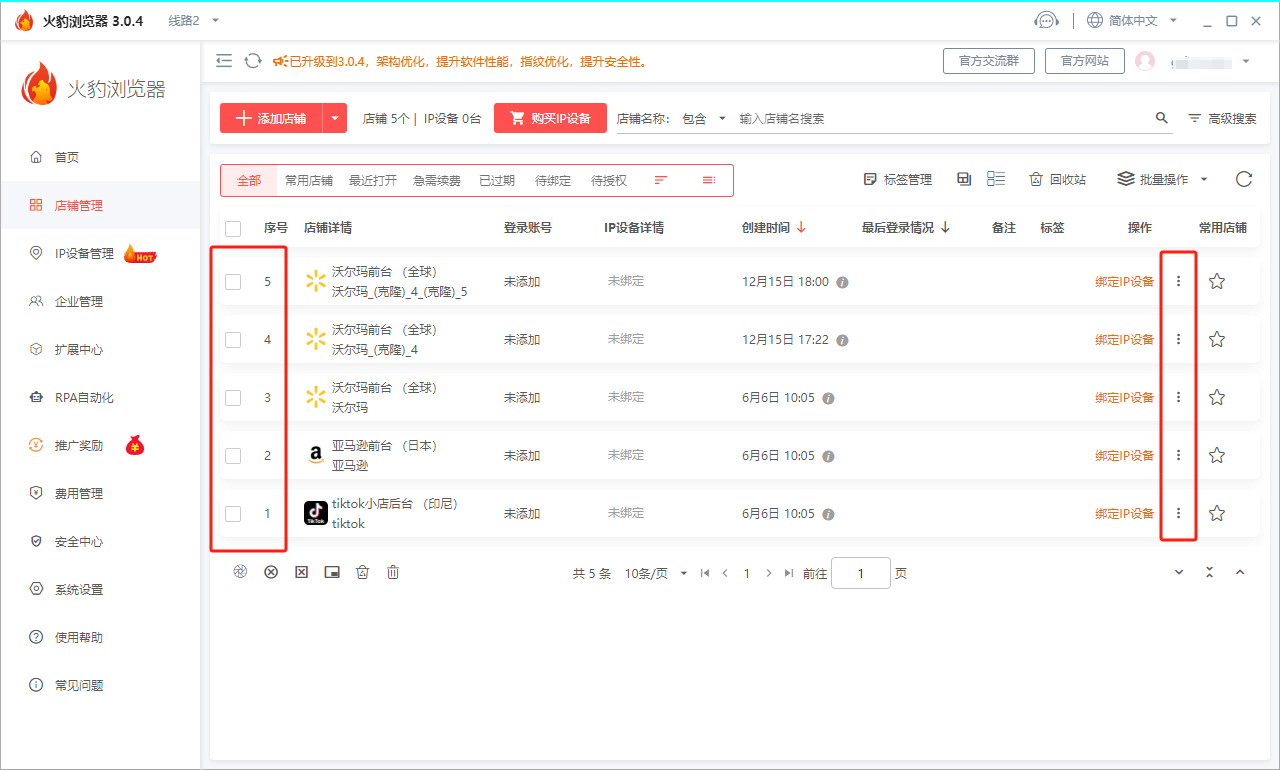Select the checkbox for store number 5
This screenshot has height=770, width=1280.
point(233,282)
